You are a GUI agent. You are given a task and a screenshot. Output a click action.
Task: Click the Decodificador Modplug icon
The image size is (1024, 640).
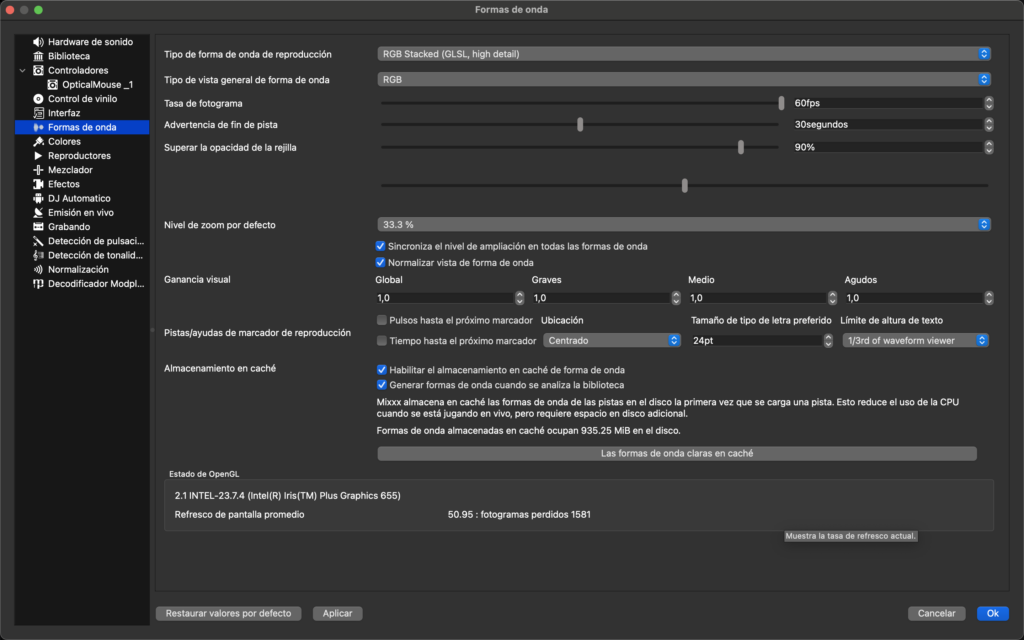(38, 284)
